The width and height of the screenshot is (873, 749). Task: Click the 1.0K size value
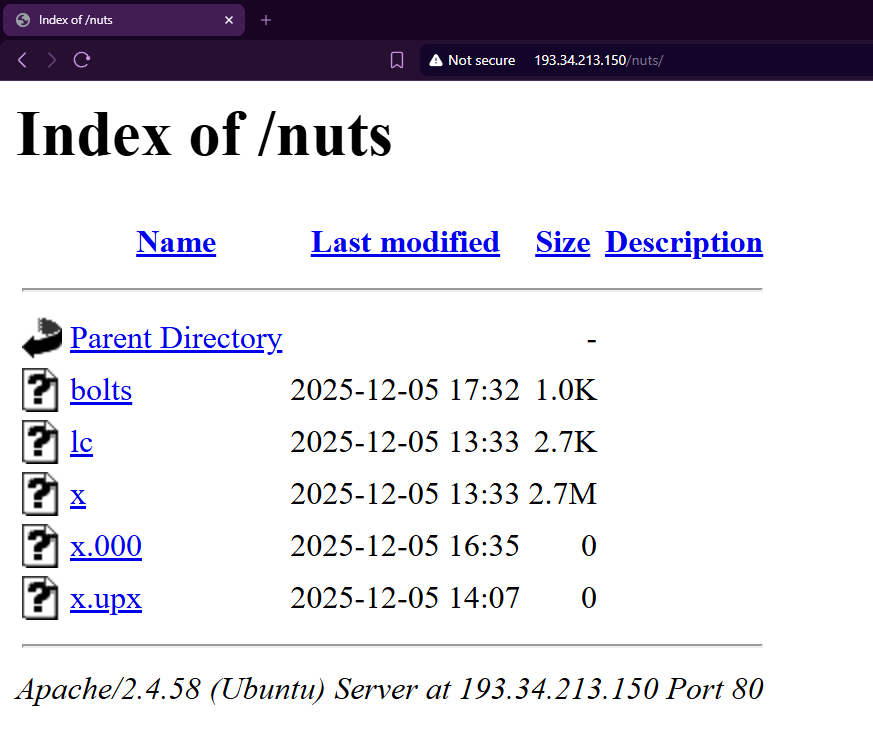(x=566, y=390)
